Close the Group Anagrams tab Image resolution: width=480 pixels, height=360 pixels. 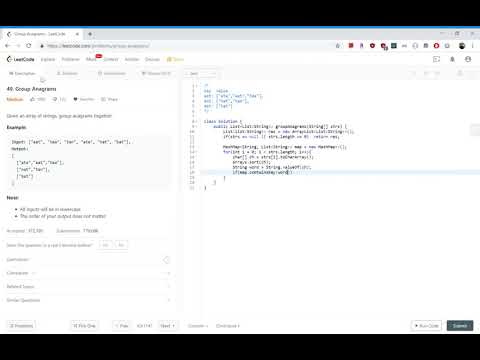coord(77,34)
